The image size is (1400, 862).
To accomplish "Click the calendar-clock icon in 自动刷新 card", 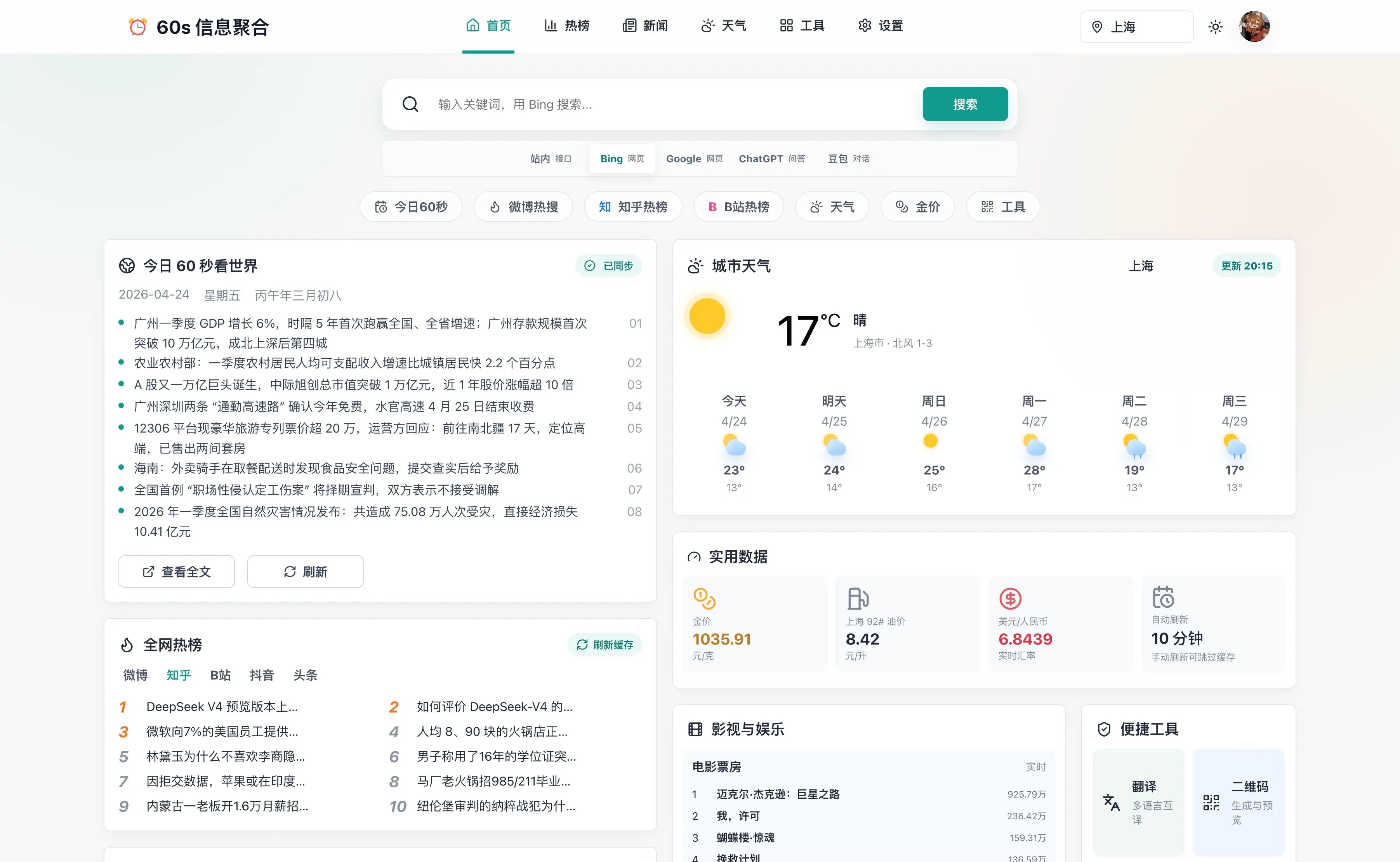I will pyautogui.click(x=1163, y=597).
